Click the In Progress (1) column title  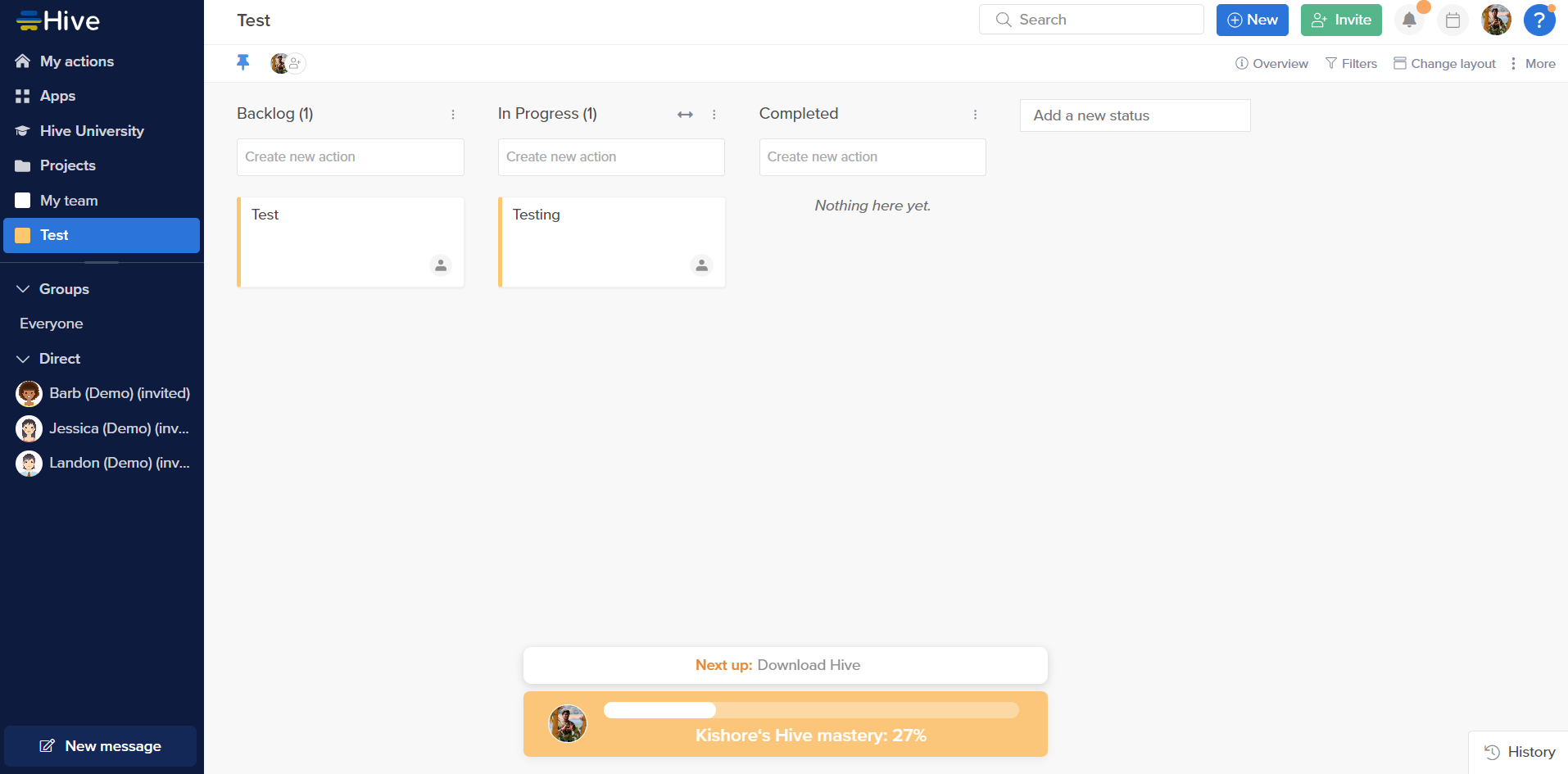(x=547, y=114)
